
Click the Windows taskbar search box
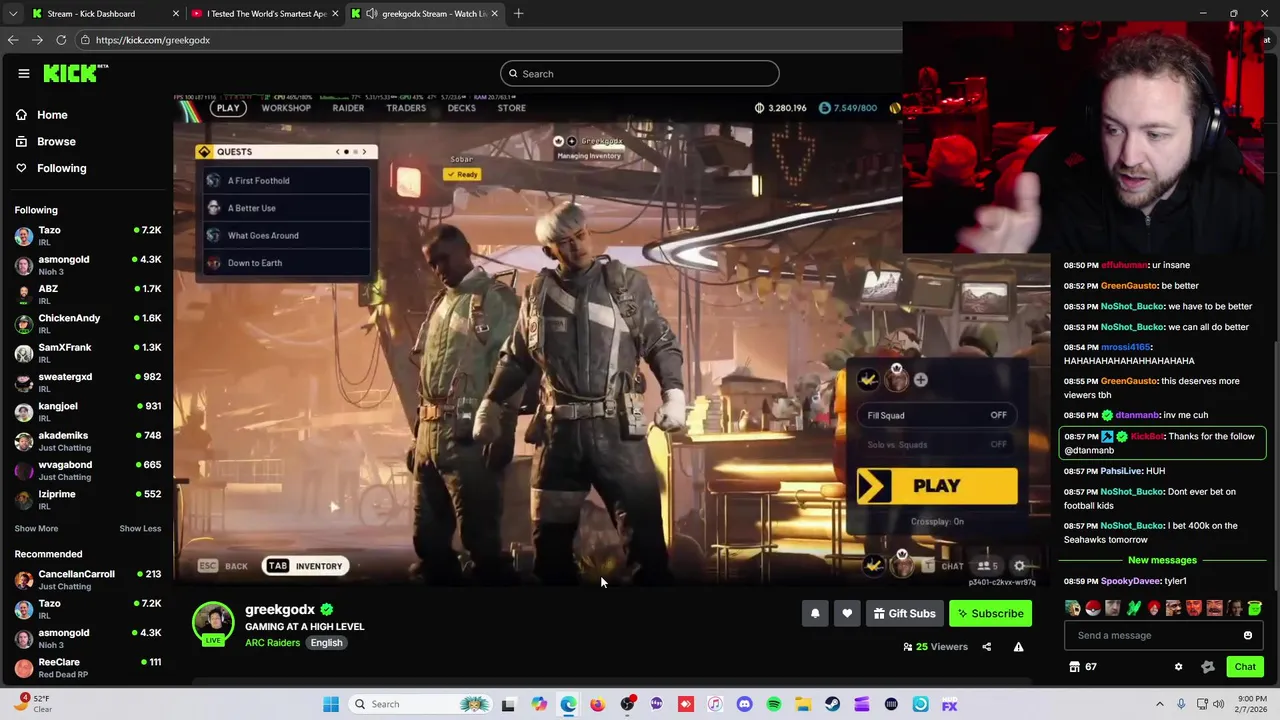422,704
